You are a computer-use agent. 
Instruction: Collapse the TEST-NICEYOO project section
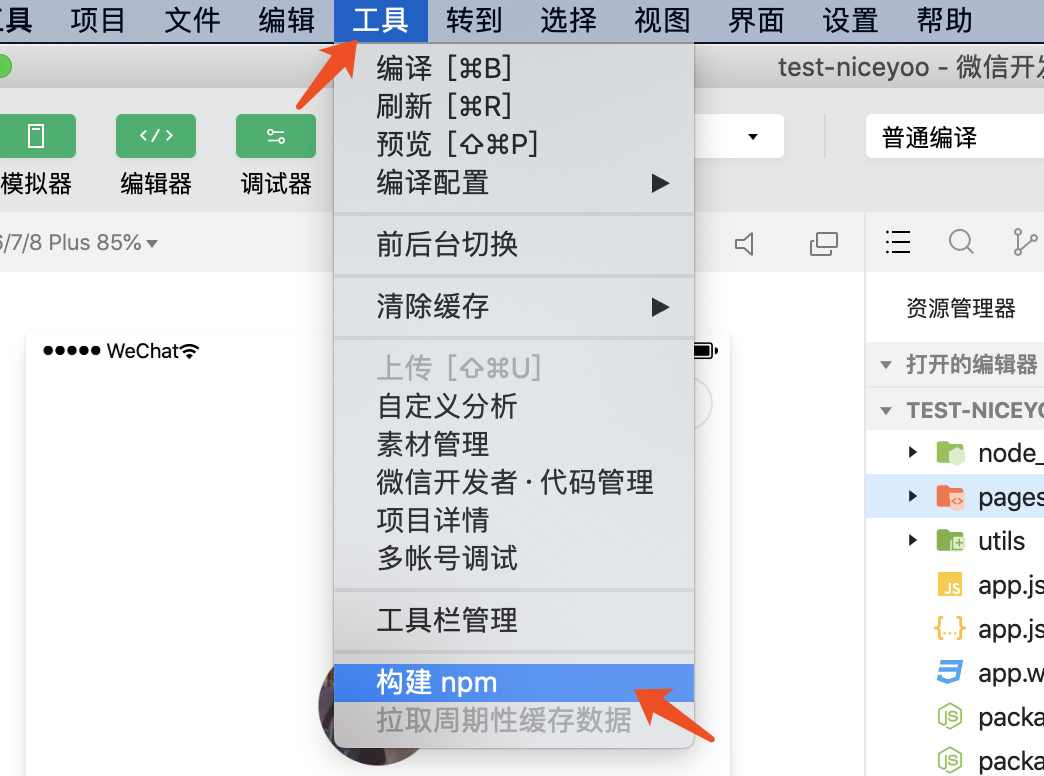[x=886, y=410]
